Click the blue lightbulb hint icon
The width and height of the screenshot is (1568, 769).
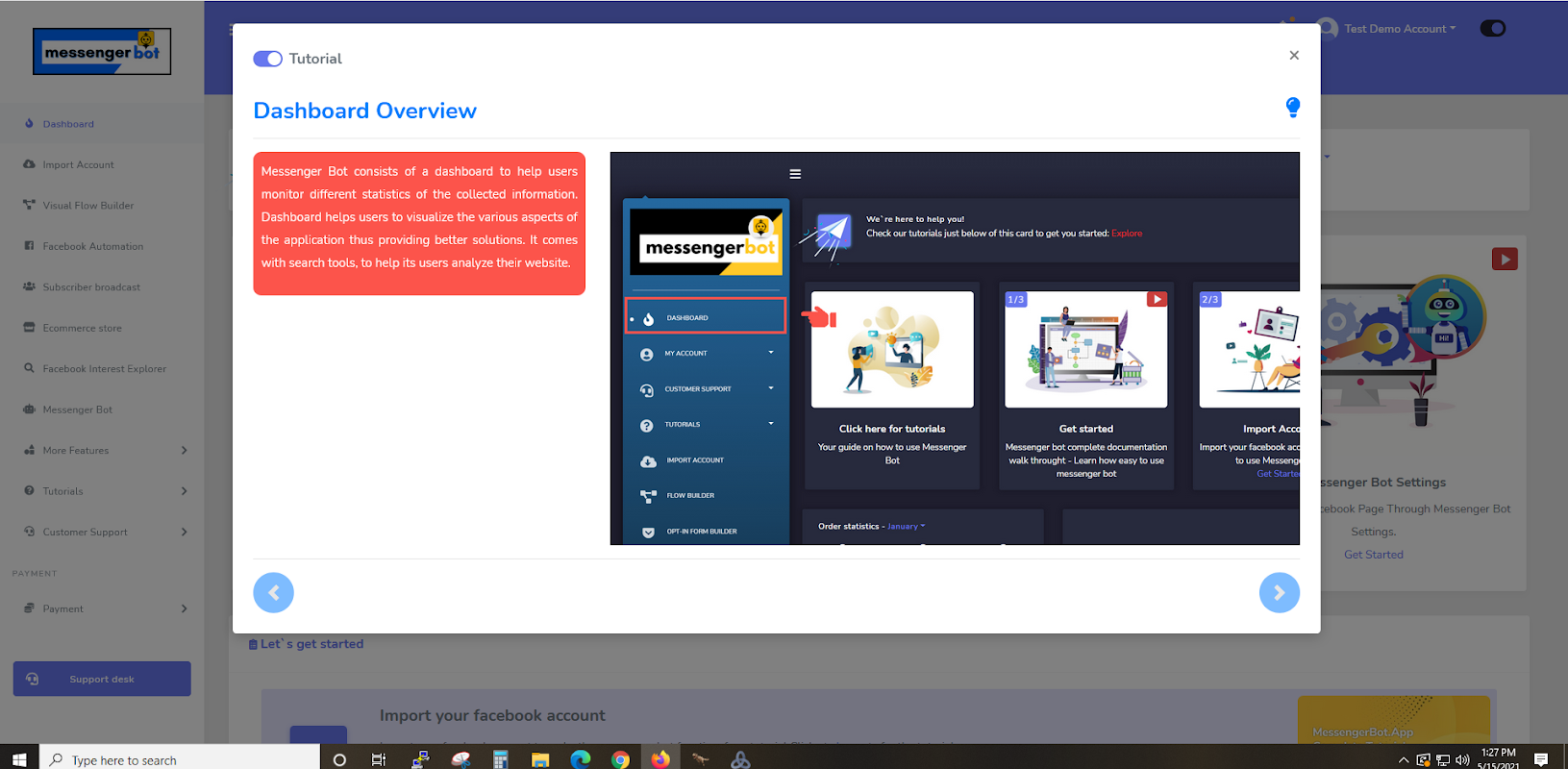click(x=1293, y=108)
